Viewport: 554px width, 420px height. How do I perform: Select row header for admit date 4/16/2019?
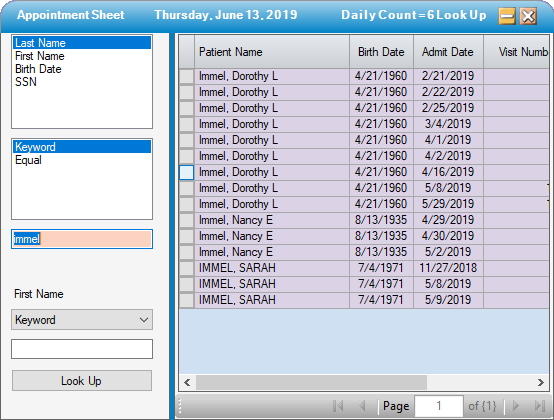187,172
